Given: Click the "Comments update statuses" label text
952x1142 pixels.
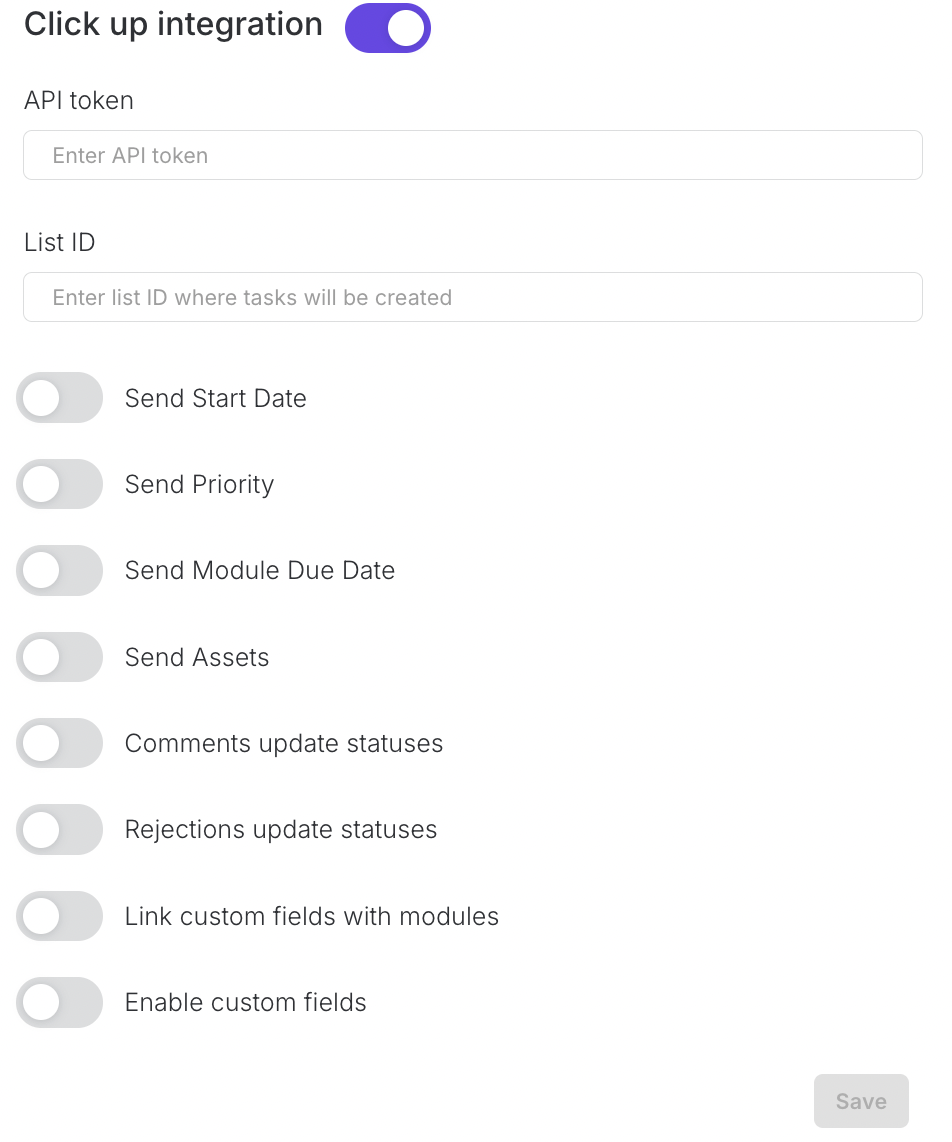Looking at the screenshot, I should point(283,744).
